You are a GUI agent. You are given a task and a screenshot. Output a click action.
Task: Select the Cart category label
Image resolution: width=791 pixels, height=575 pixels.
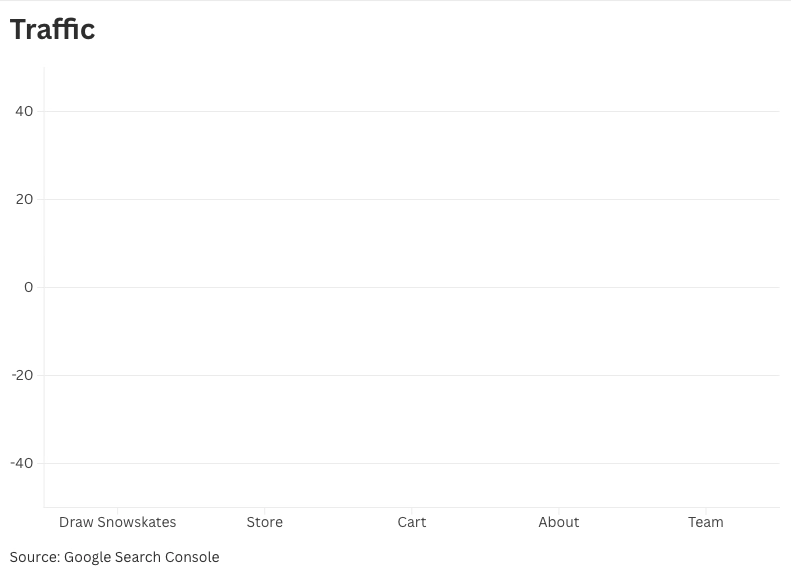coord(412,522)
